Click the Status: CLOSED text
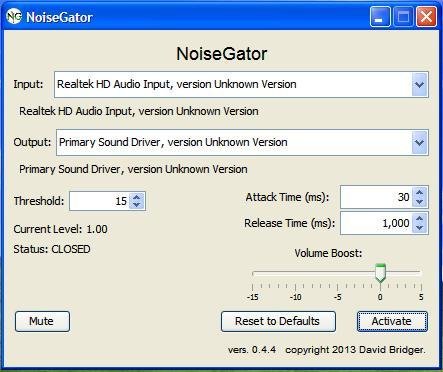This screenshot has width=443, height=372. [52, 249]
